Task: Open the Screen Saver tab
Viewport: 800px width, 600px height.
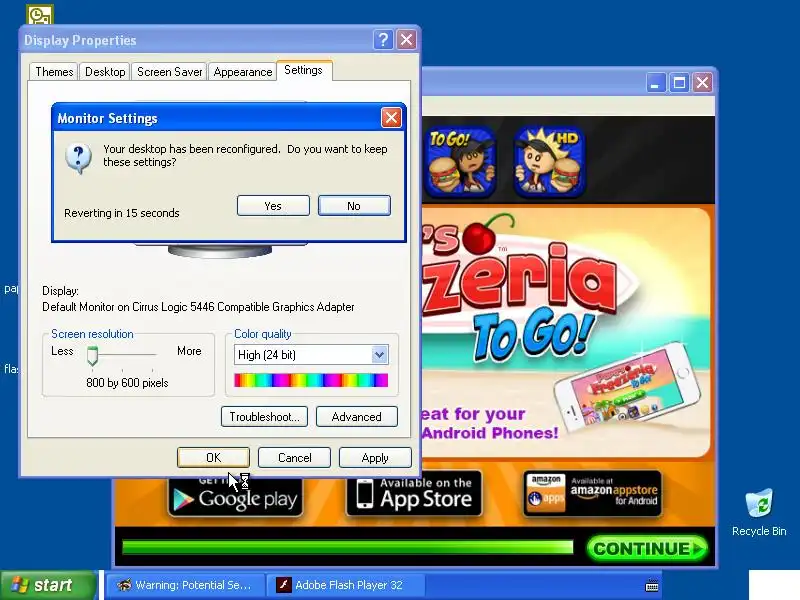Action: pyautogui.click(x=169, y=72)
